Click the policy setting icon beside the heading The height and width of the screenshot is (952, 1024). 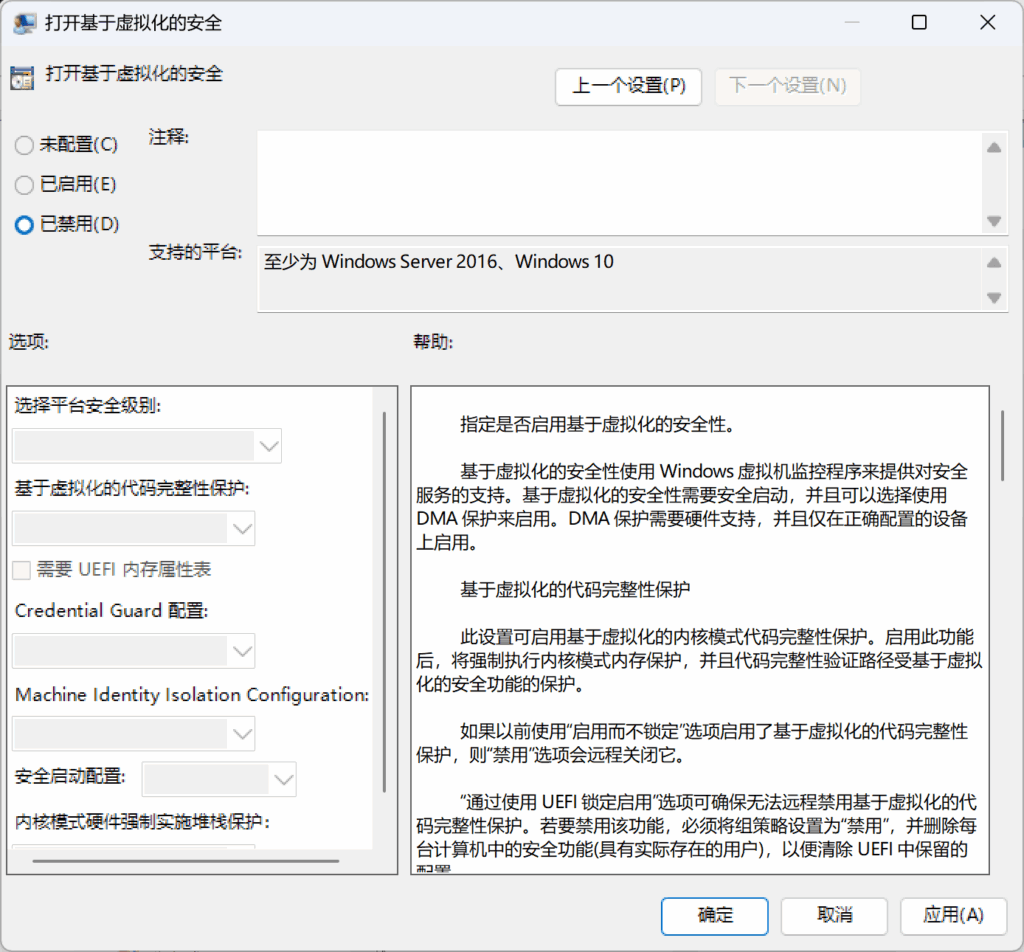pyautogui.click(x=23, y=77)
